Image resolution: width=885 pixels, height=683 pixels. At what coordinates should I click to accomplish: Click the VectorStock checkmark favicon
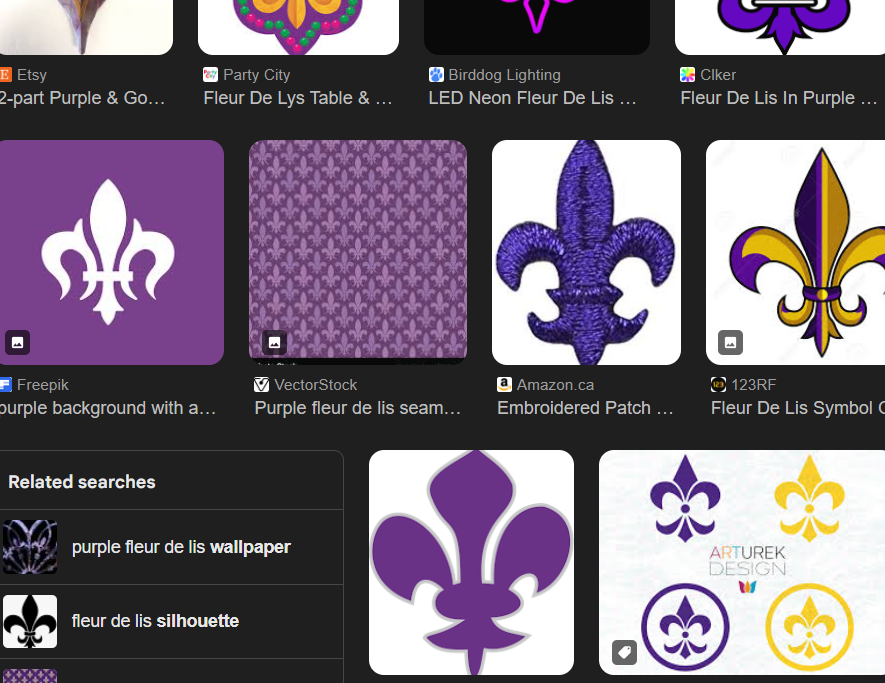click(261, 384)
